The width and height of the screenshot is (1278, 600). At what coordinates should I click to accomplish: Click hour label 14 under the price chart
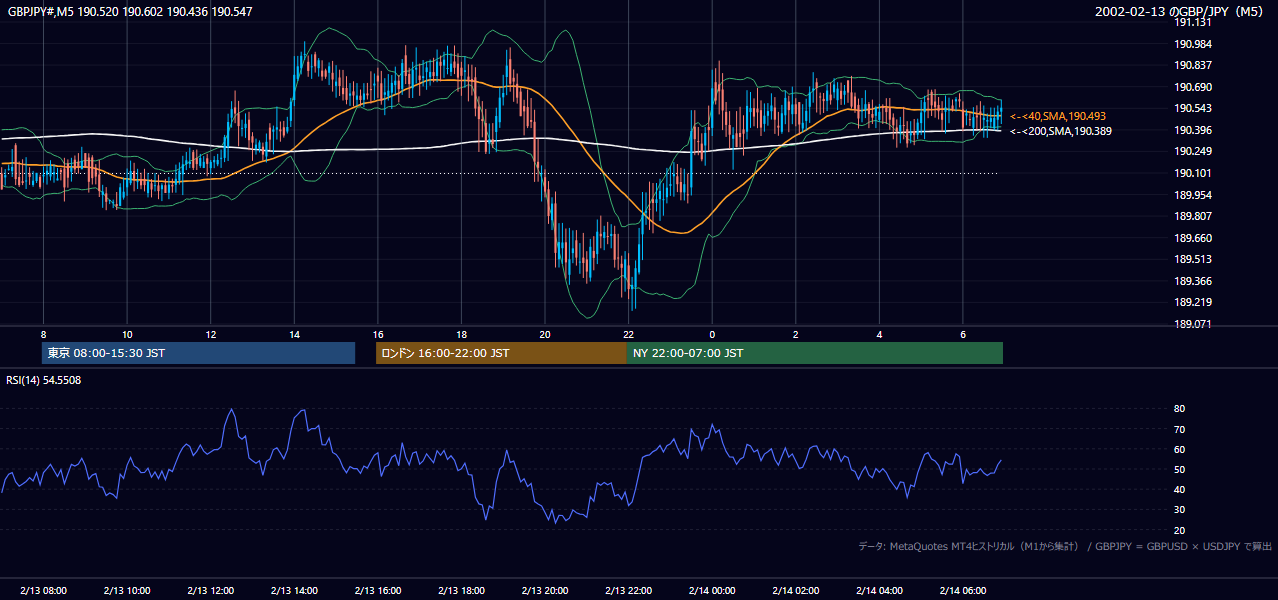coord(294,334)
